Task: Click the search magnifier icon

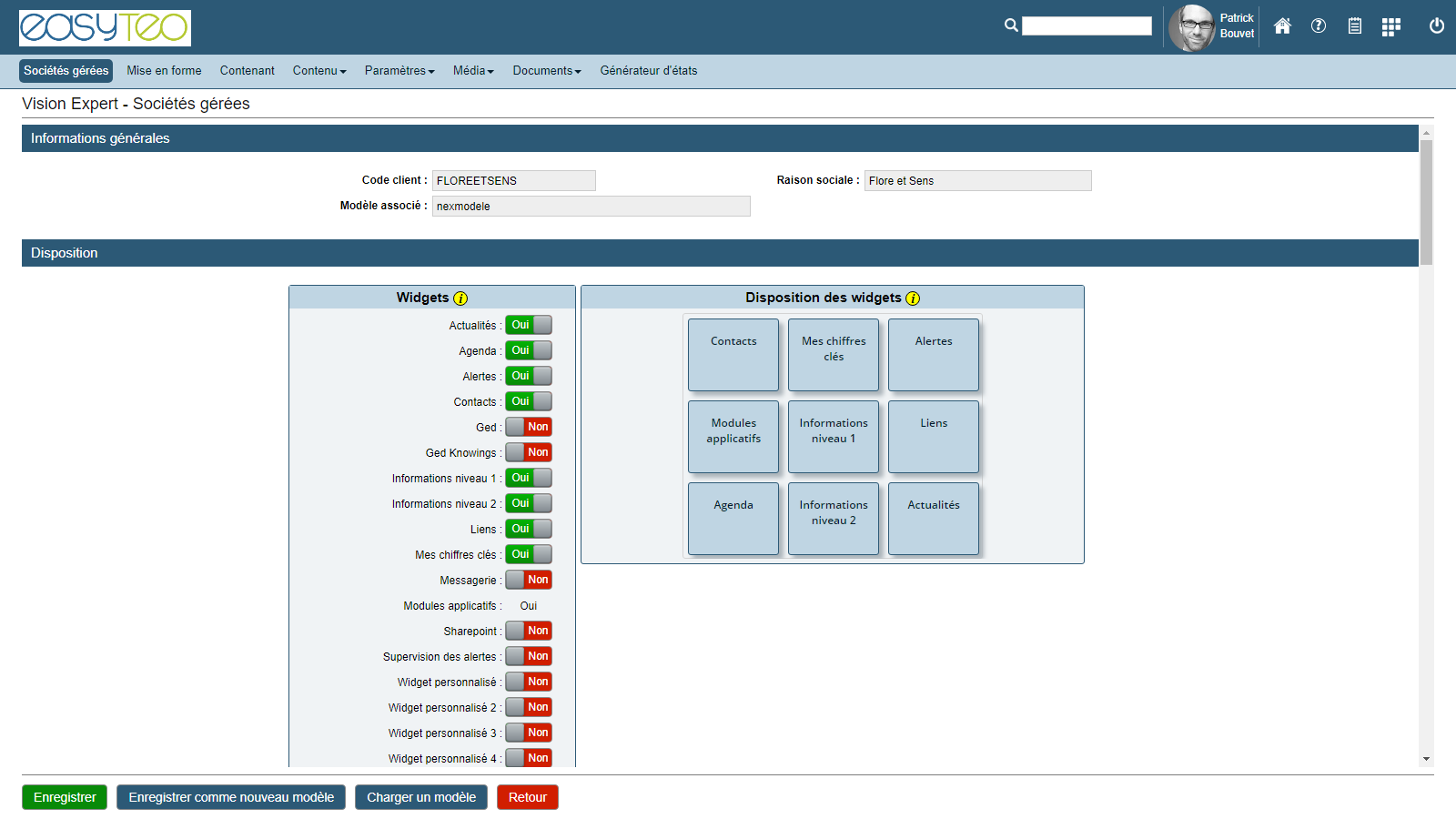Action: pyautogui.click(x=1011, y=25)
